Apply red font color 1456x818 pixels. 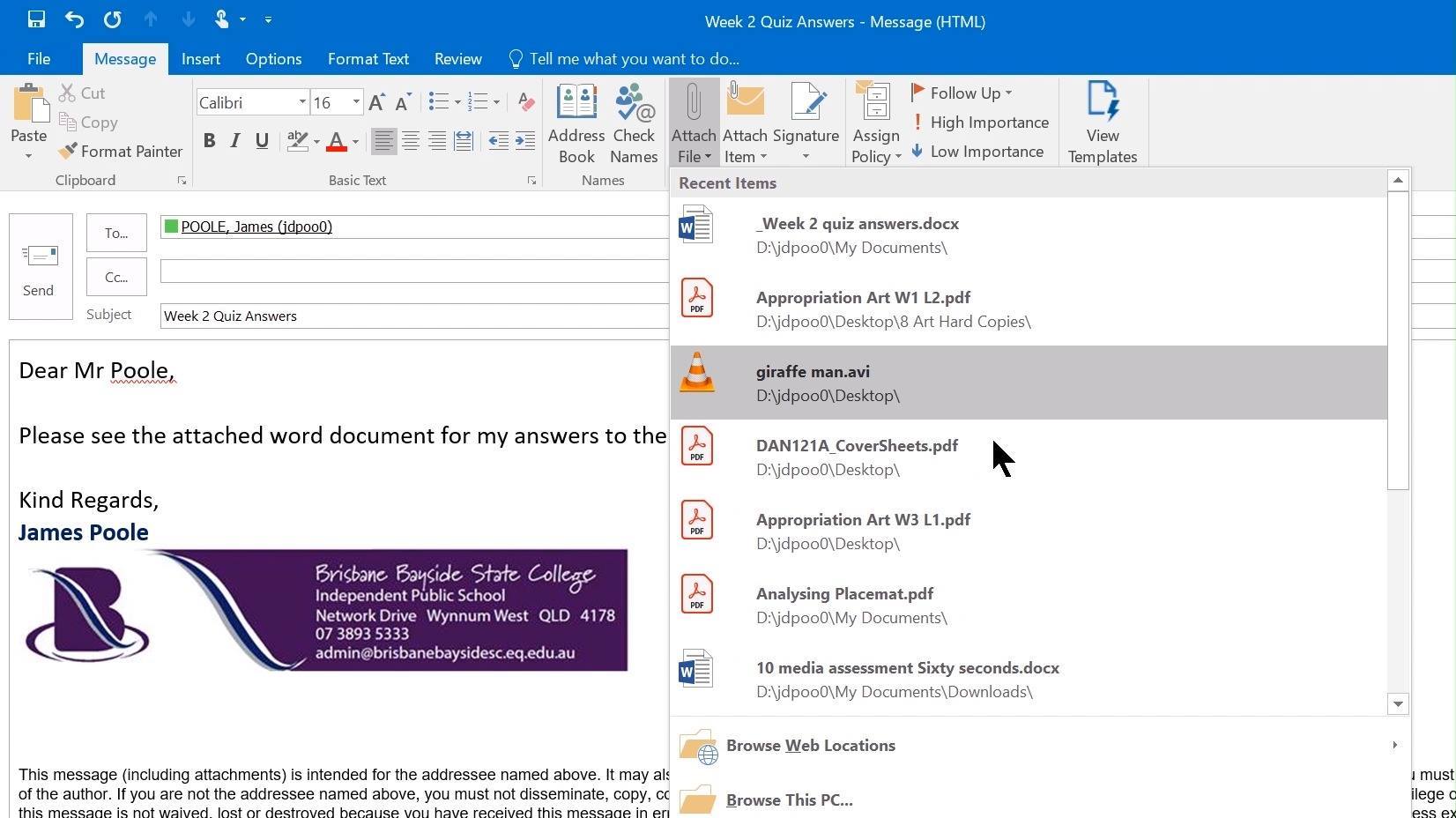(x=336, y=141)
